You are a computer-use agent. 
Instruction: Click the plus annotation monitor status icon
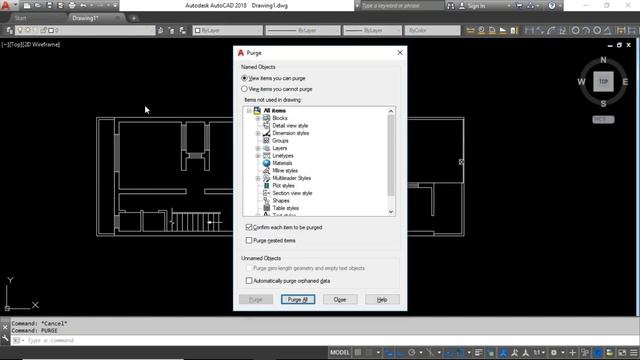[573, 352]
